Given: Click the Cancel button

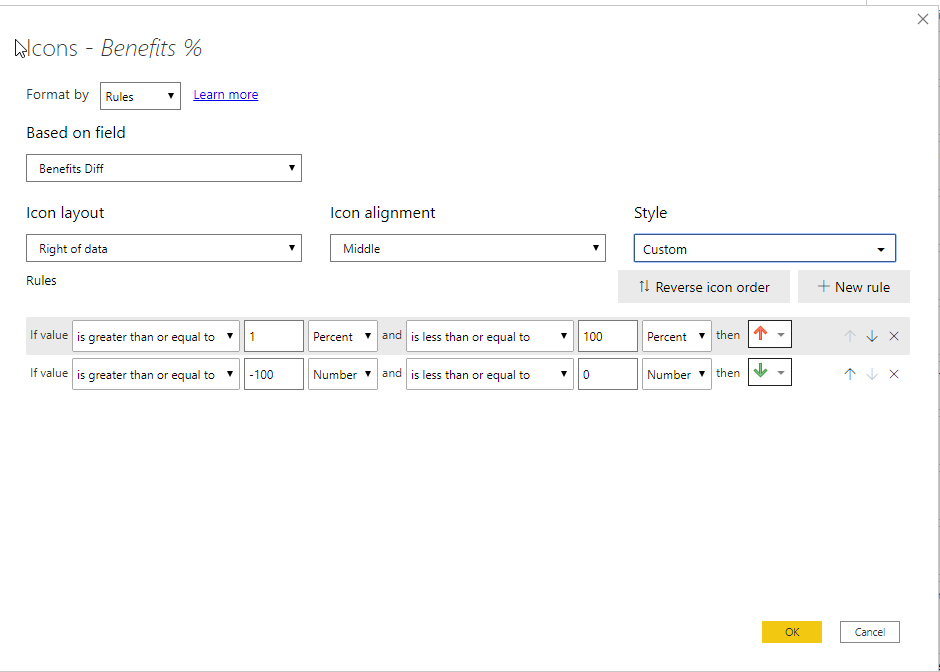Looking at the screenshot, I should (x=870, y=632).
